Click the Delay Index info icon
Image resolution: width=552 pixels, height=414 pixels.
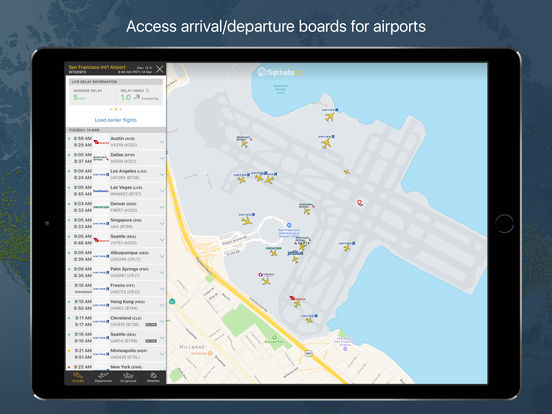tap(148, 90)
